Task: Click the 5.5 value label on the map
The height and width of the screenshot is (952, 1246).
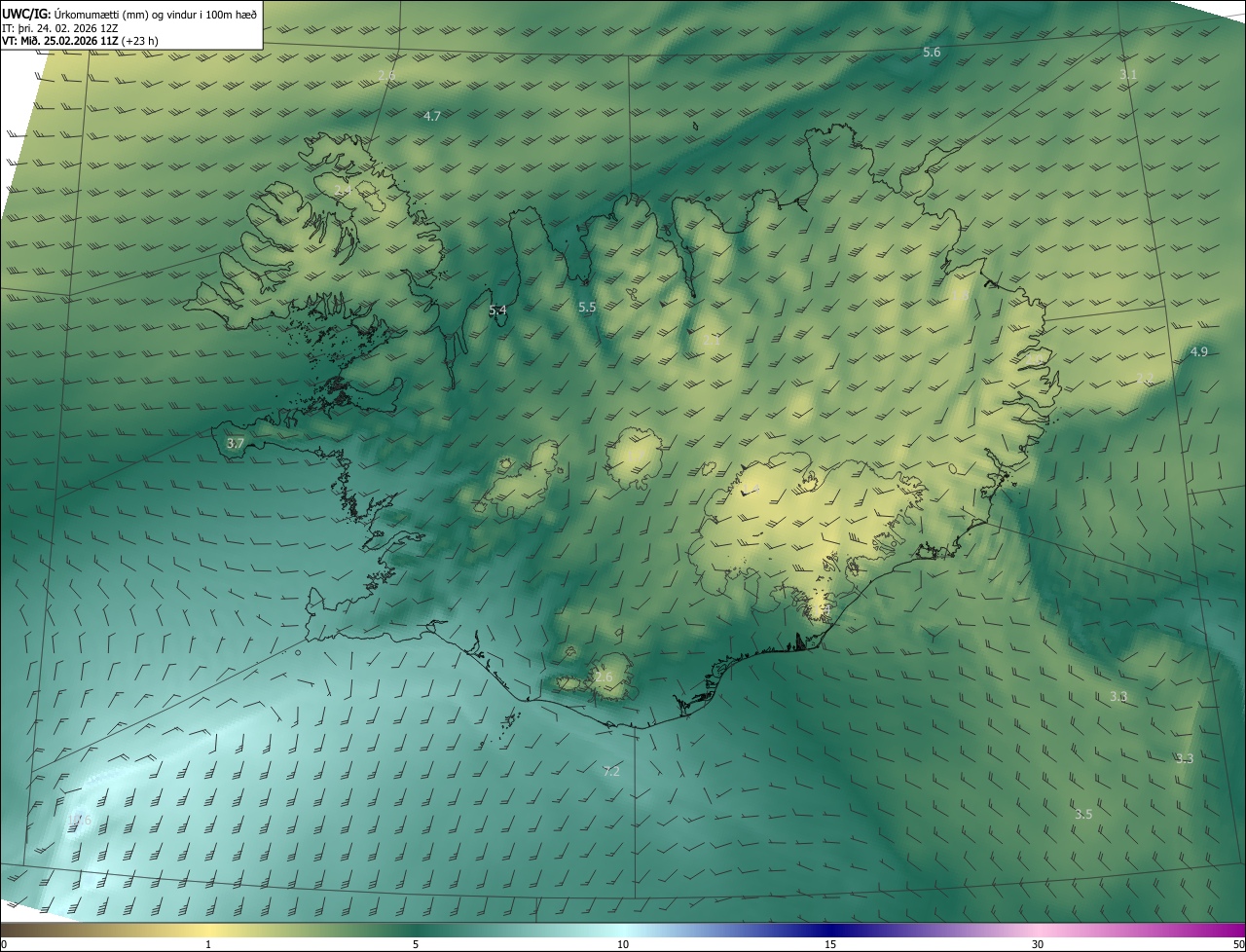Action: (x=587, y=307)
